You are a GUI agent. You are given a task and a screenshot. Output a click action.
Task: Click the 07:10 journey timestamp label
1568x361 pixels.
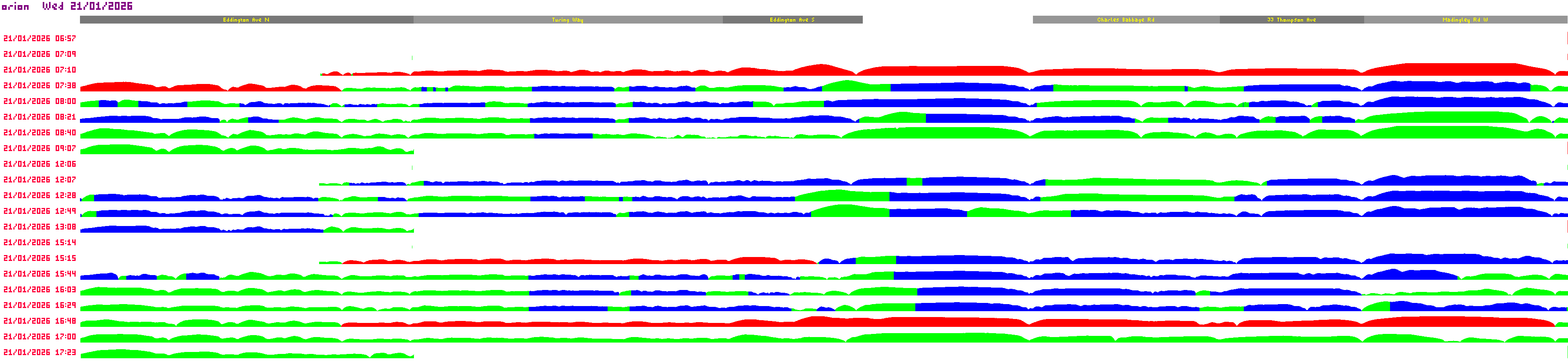(x=40, y=70)
